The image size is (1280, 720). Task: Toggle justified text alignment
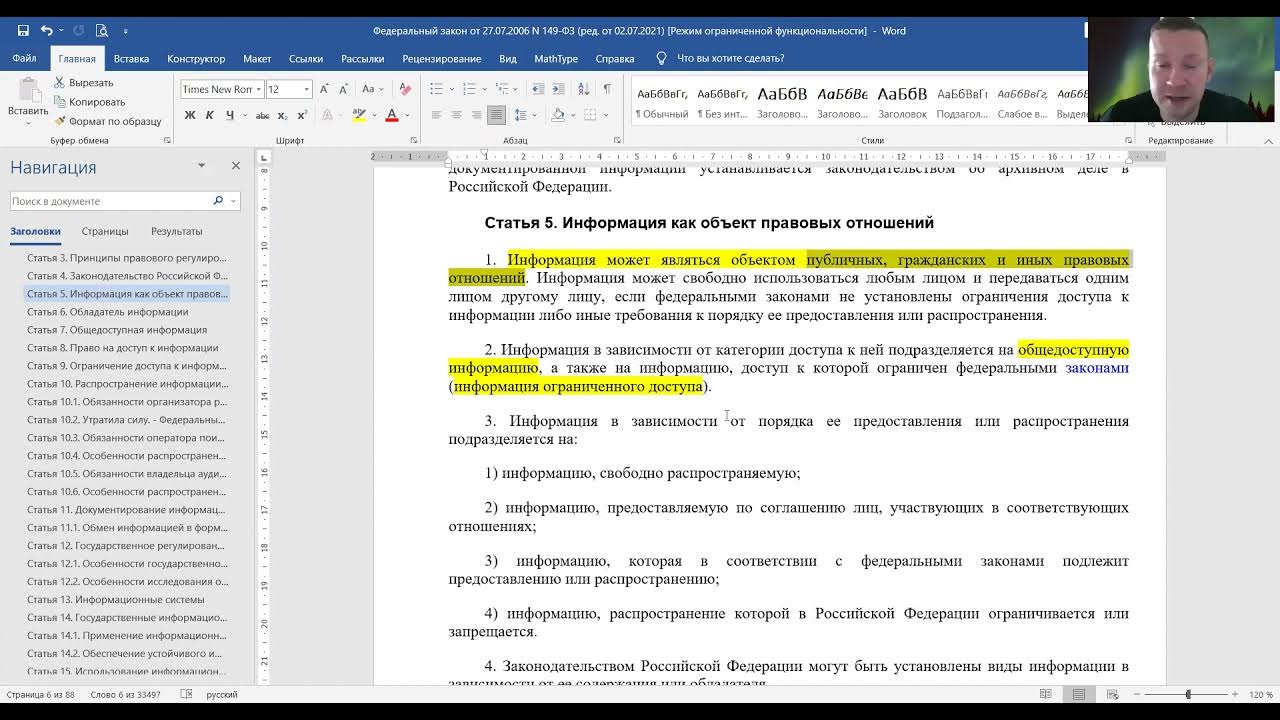click(x=496, y=116)
